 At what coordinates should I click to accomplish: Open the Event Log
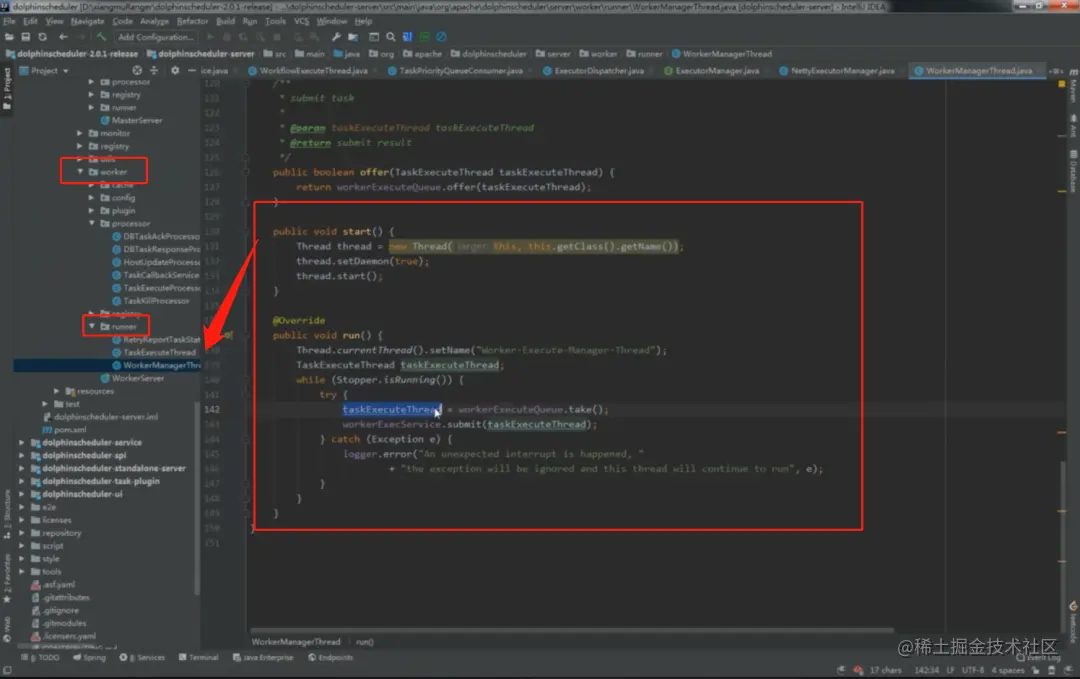coord(1037,658)
